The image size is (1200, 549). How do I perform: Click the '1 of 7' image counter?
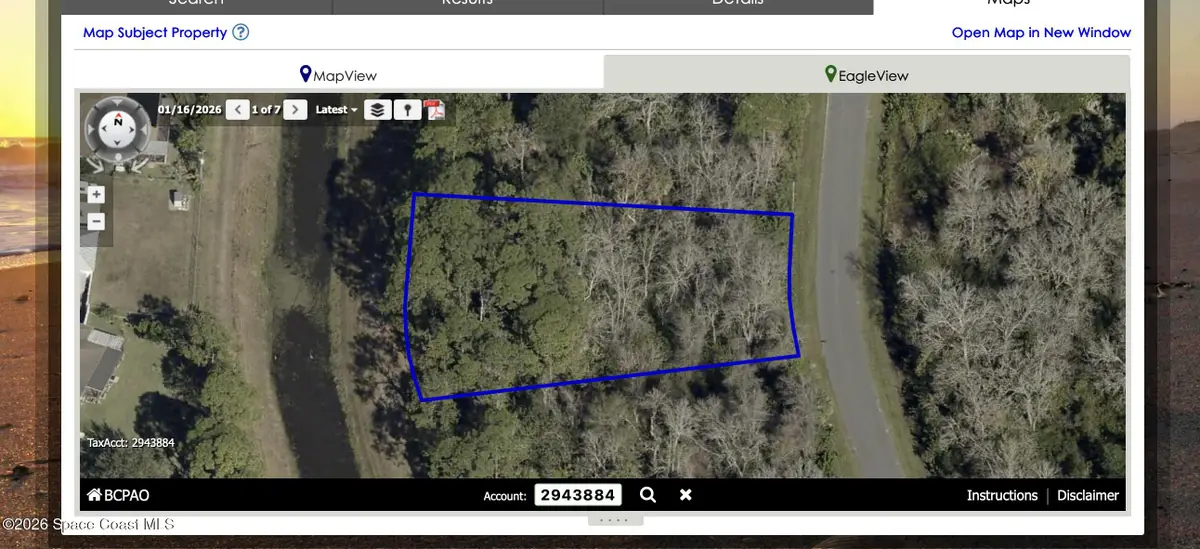[x=266, y=109]
